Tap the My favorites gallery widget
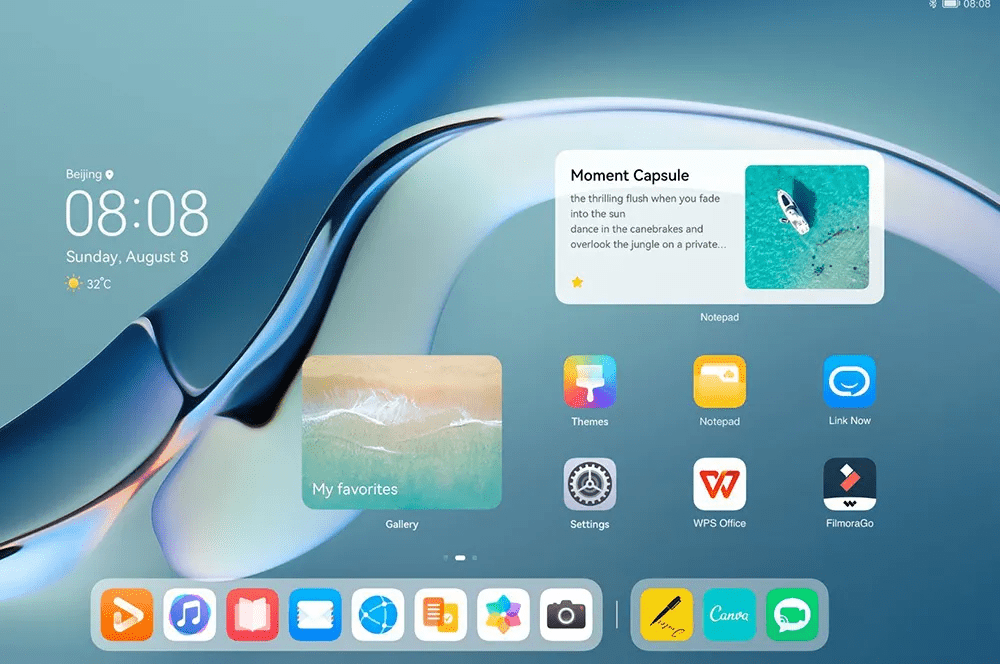Screen dimensions: 1000x664 (x=402, y=432)
